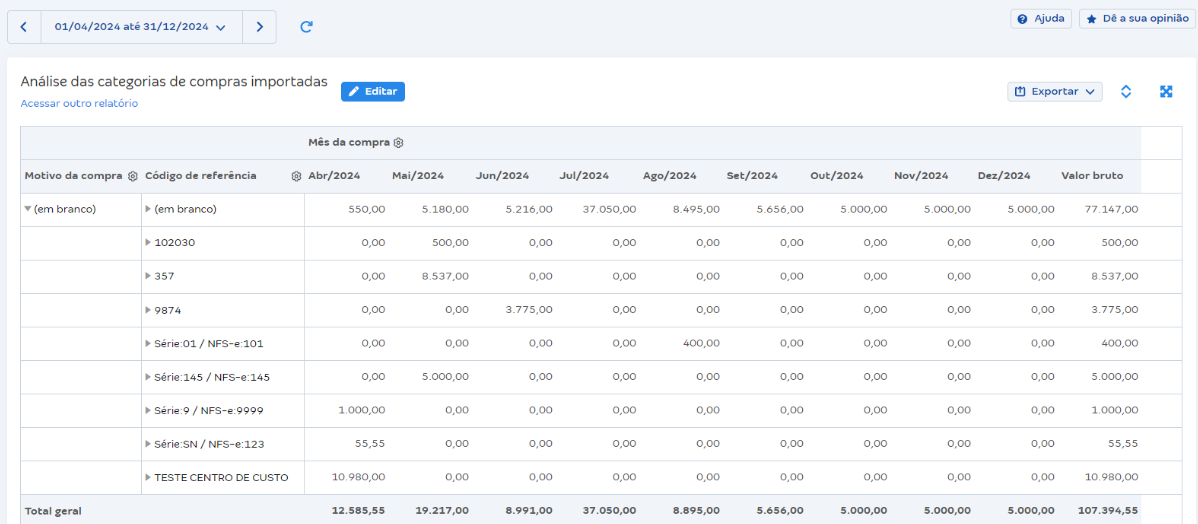Expand the 9874 reference row

tap(148, 310)
